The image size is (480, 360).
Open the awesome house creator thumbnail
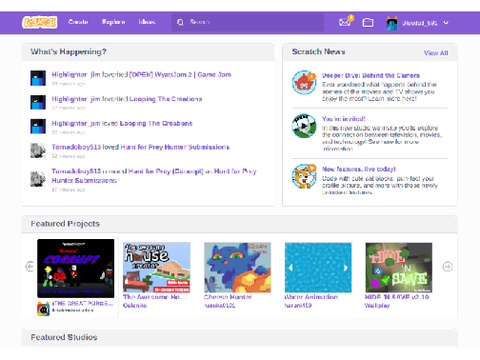tap(156, 268)
